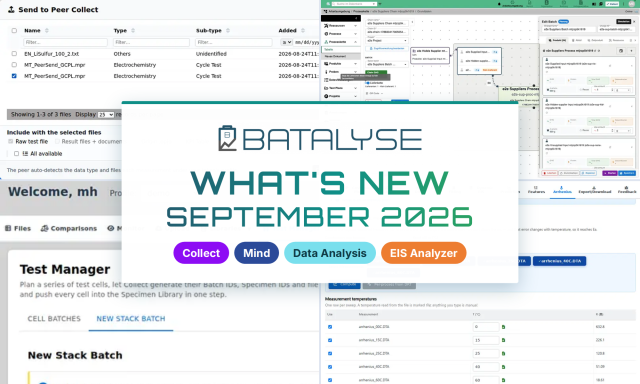Select Tabelle under Prozesskette
Image resolution: width=640 pixels, height=384 pixels.
tap(341, 49)
